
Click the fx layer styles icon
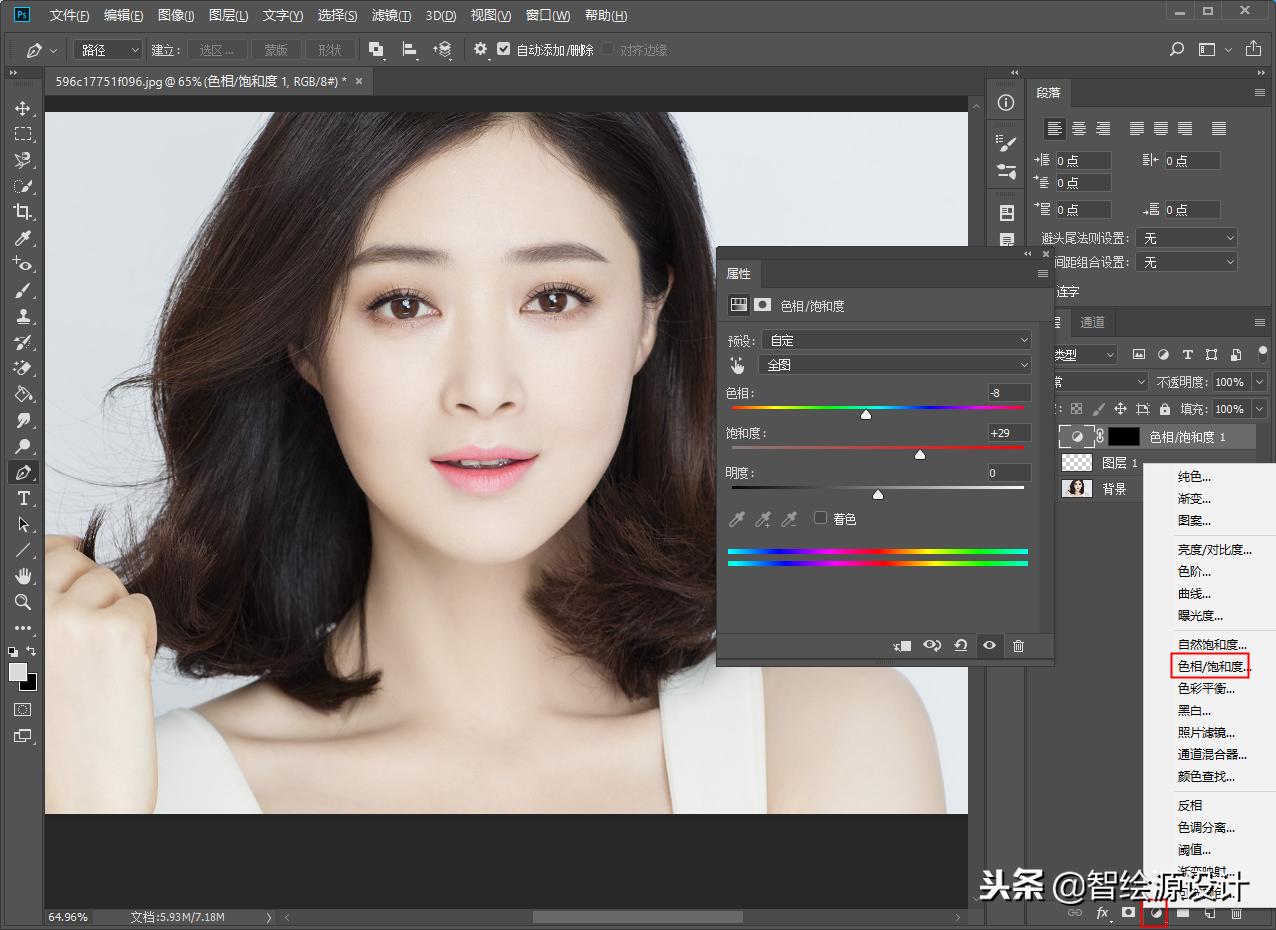click(x=1102, y=913)
